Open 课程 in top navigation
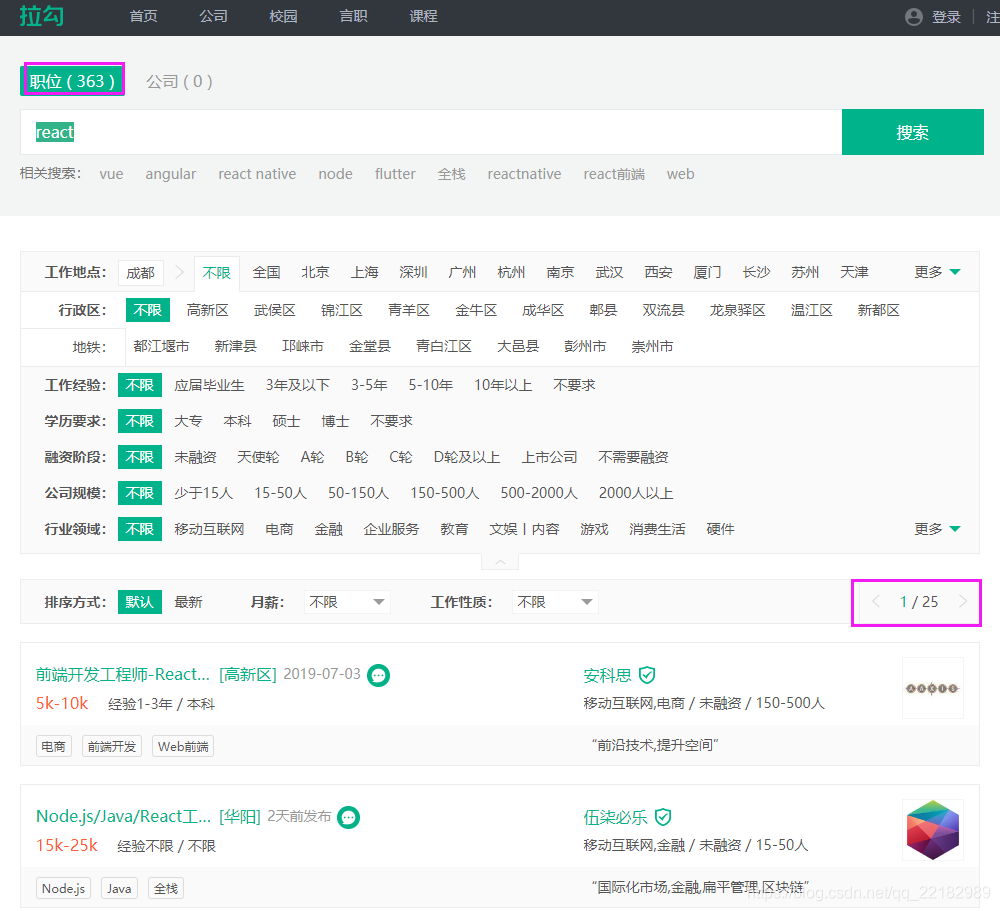1000x911 pixels. pos(423,16)
